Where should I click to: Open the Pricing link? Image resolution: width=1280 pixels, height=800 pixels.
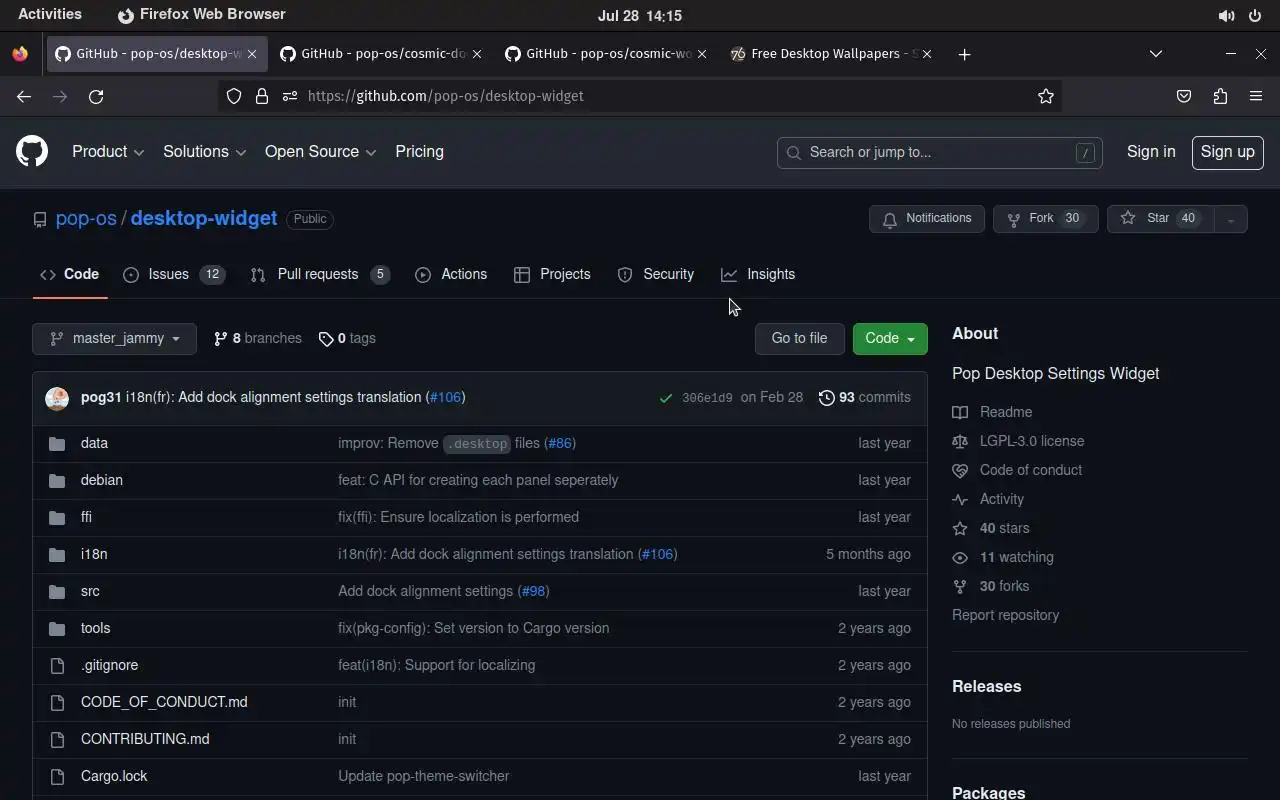pyautogui.click(x=419, y=152)
